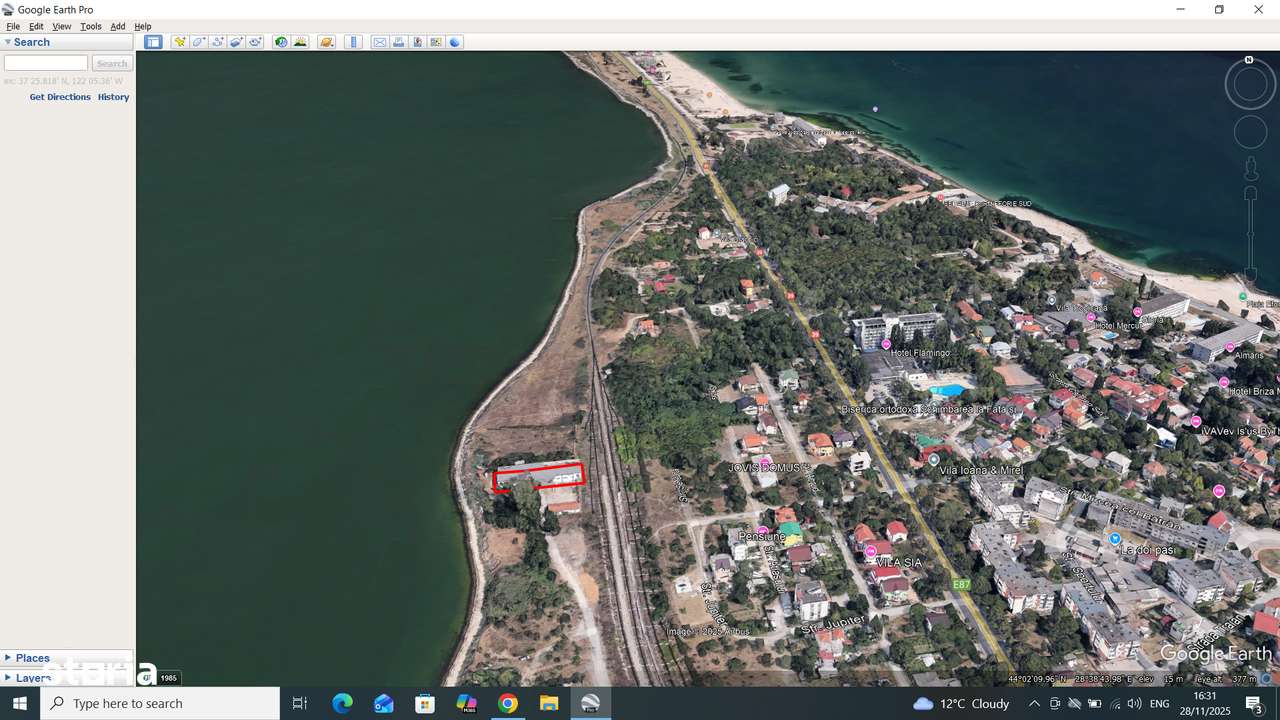The height and width of the screenshot is (720, 1280).
Task: Email the current view
Action: click(x=380, y=42)
